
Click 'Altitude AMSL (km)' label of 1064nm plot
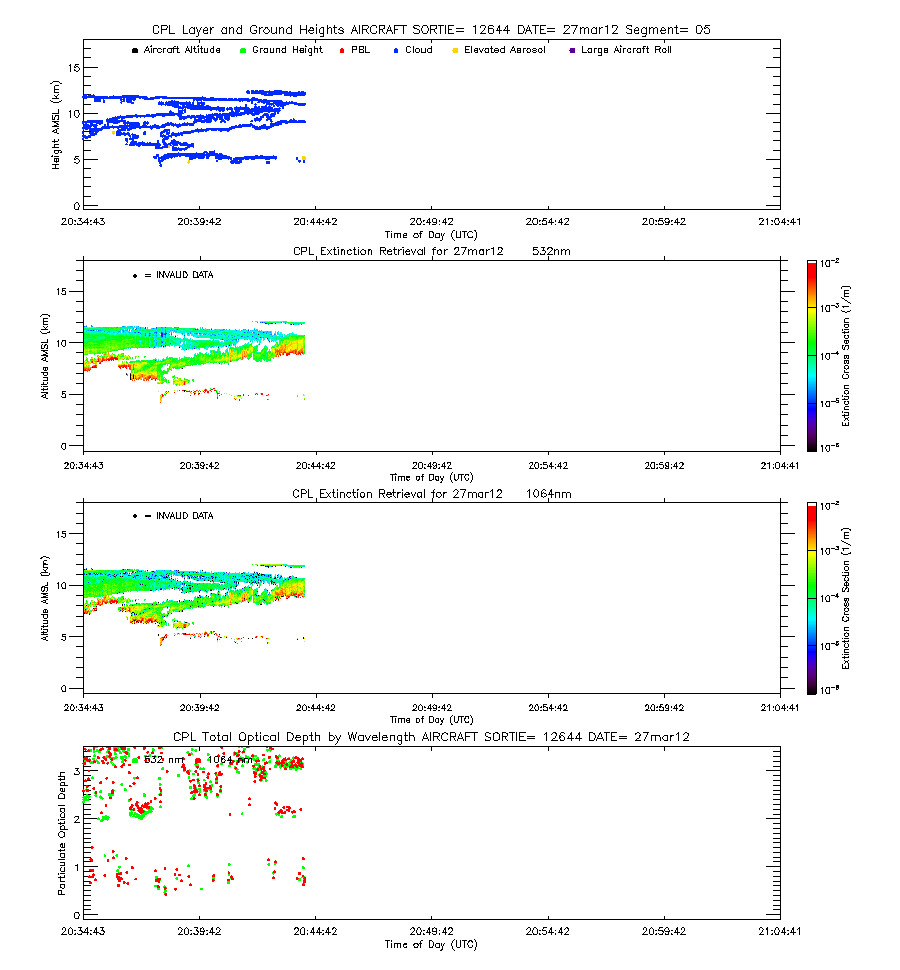click(45, 598)
